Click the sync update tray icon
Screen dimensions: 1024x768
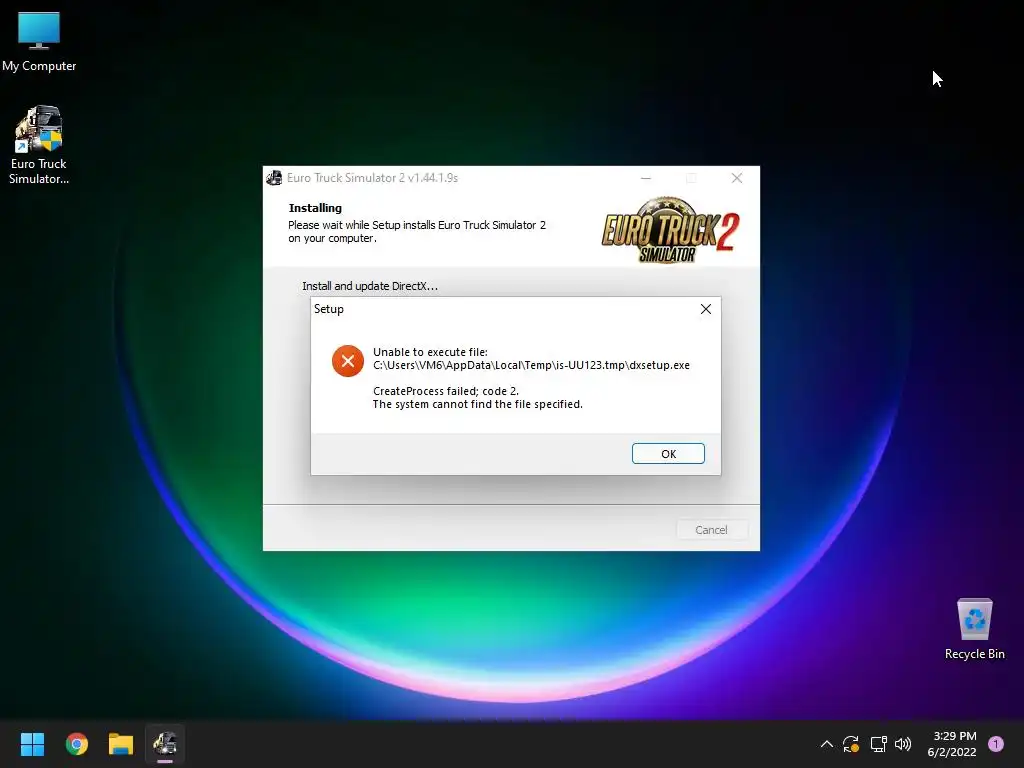851,744
